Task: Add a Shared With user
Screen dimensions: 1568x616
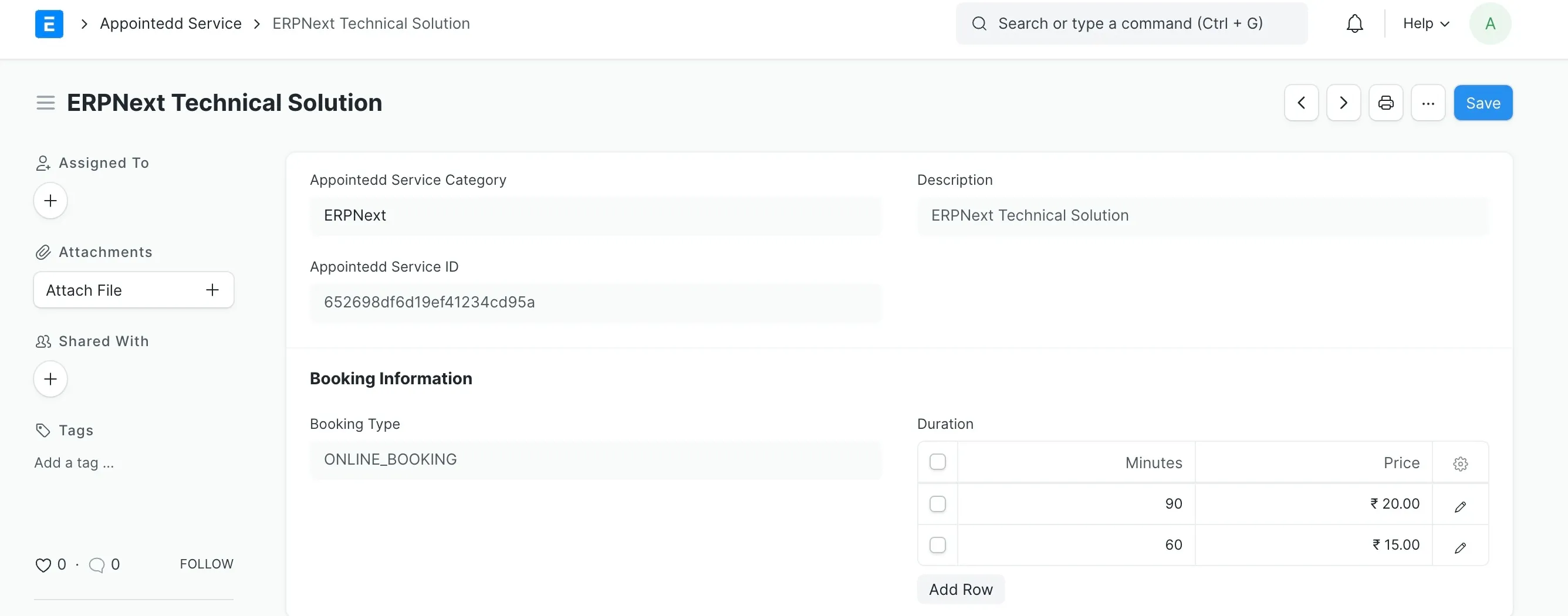Action: pyautogui.click(x=50, y=379)
